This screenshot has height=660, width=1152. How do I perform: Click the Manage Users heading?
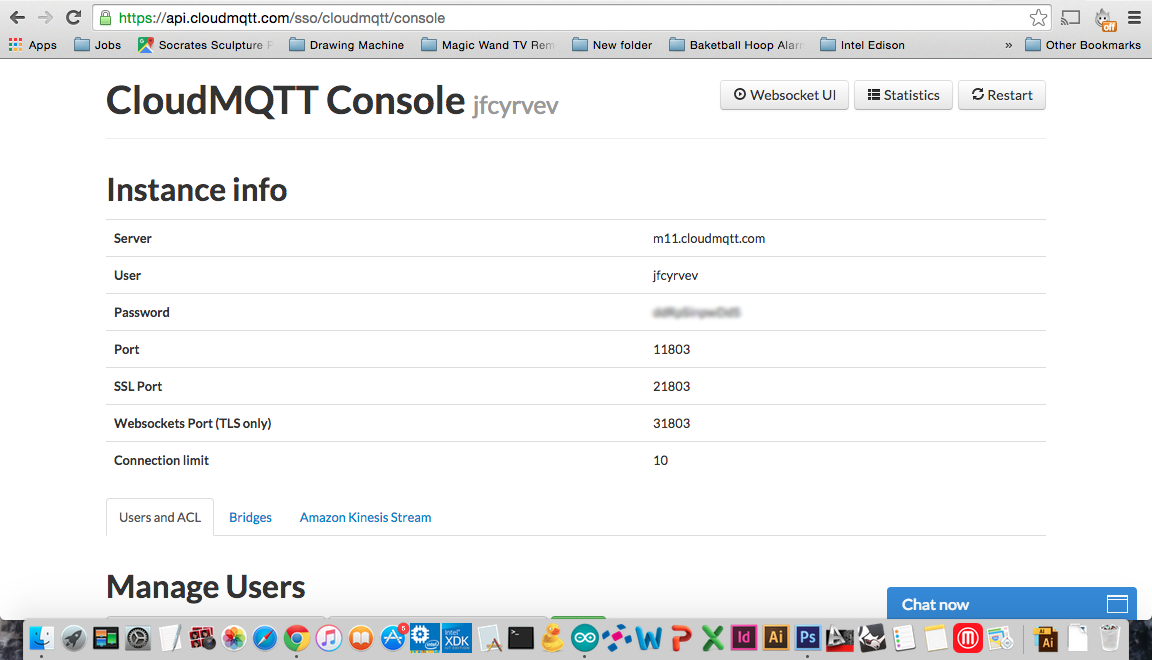[206, 587]
